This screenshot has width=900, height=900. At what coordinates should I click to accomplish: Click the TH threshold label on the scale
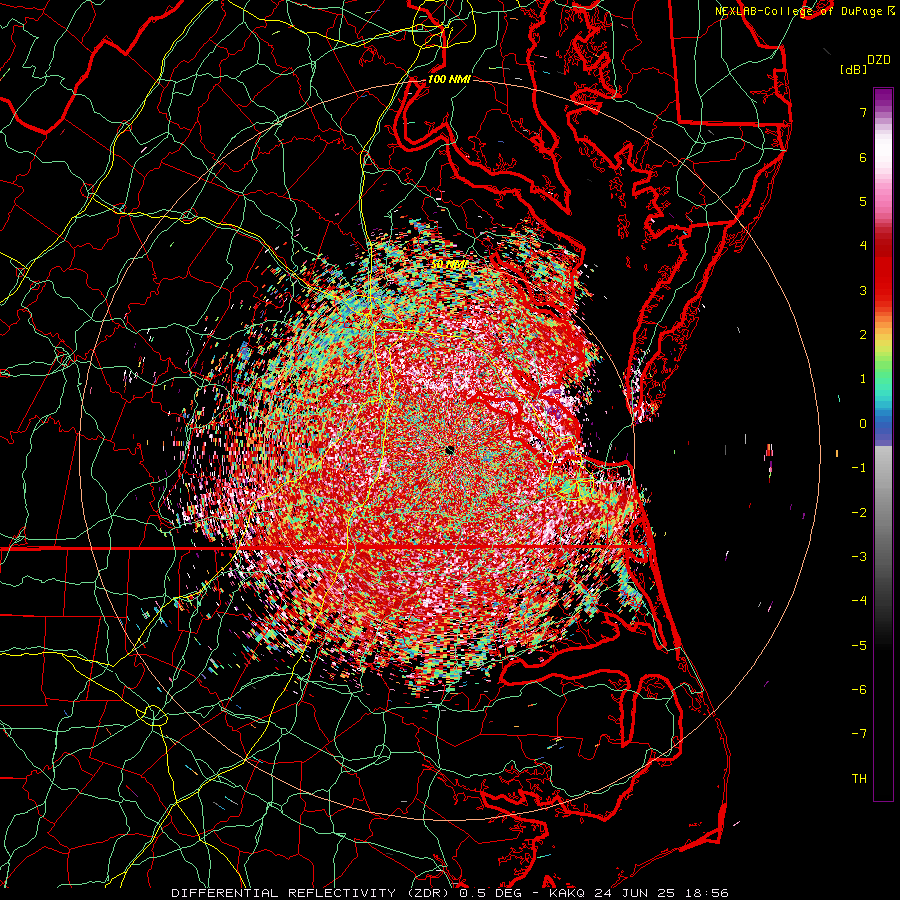coord(859,779)
